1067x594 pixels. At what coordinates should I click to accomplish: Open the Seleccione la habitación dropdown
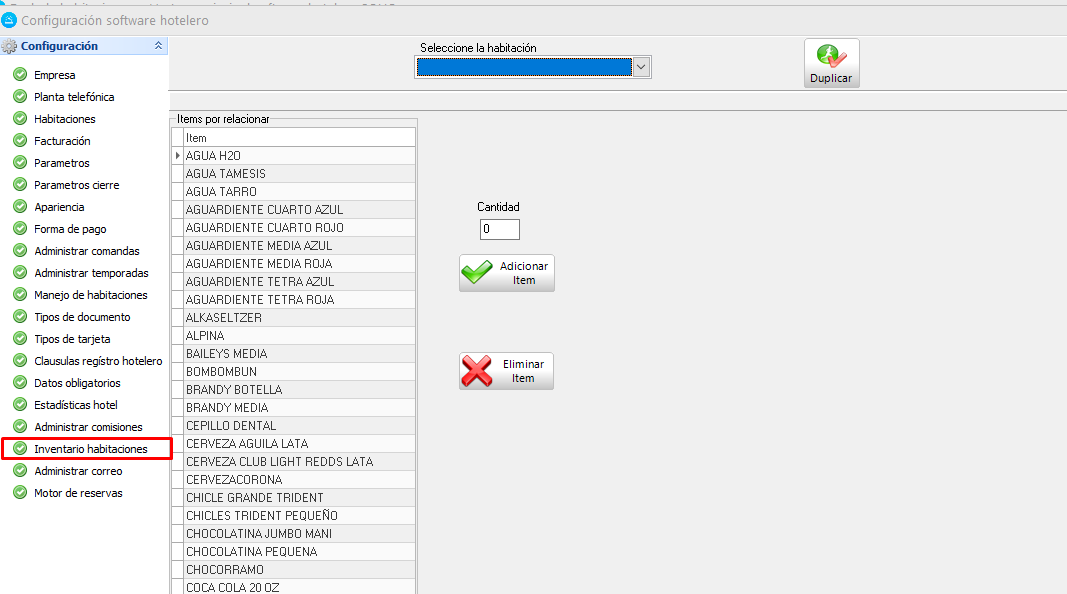(x=642, y=67)
